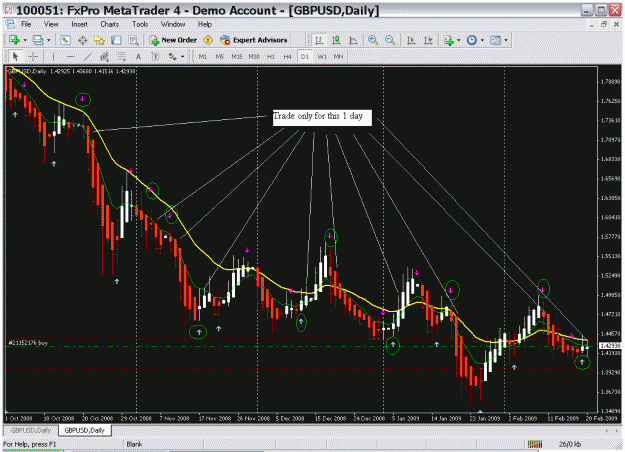Select the trendline drawing tool
625x452 pixels.
[87, 57]
